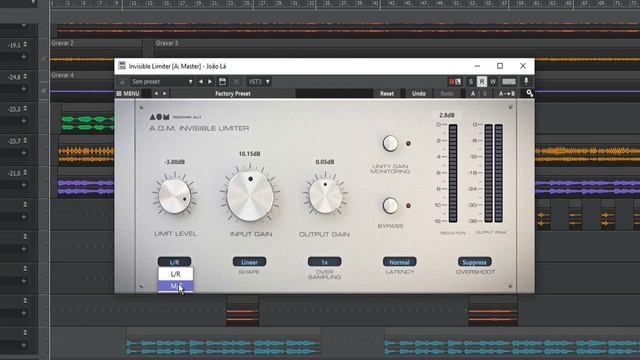
Task: Click the plugin icon in the title bar
Action: pos(122,66)
